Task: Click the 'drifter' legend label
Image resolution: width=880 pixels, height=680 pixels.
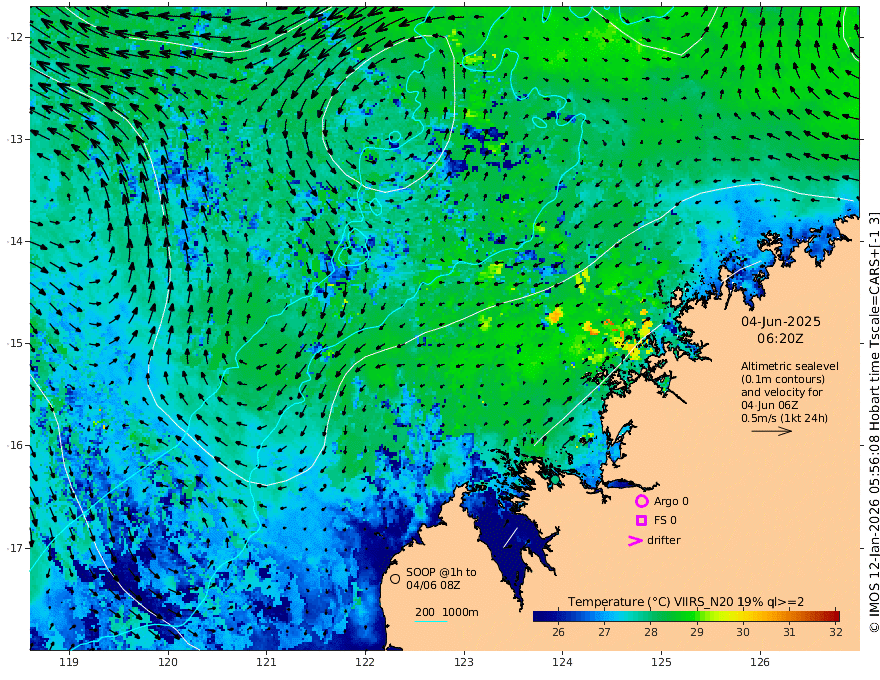Action: click(663, 540)
